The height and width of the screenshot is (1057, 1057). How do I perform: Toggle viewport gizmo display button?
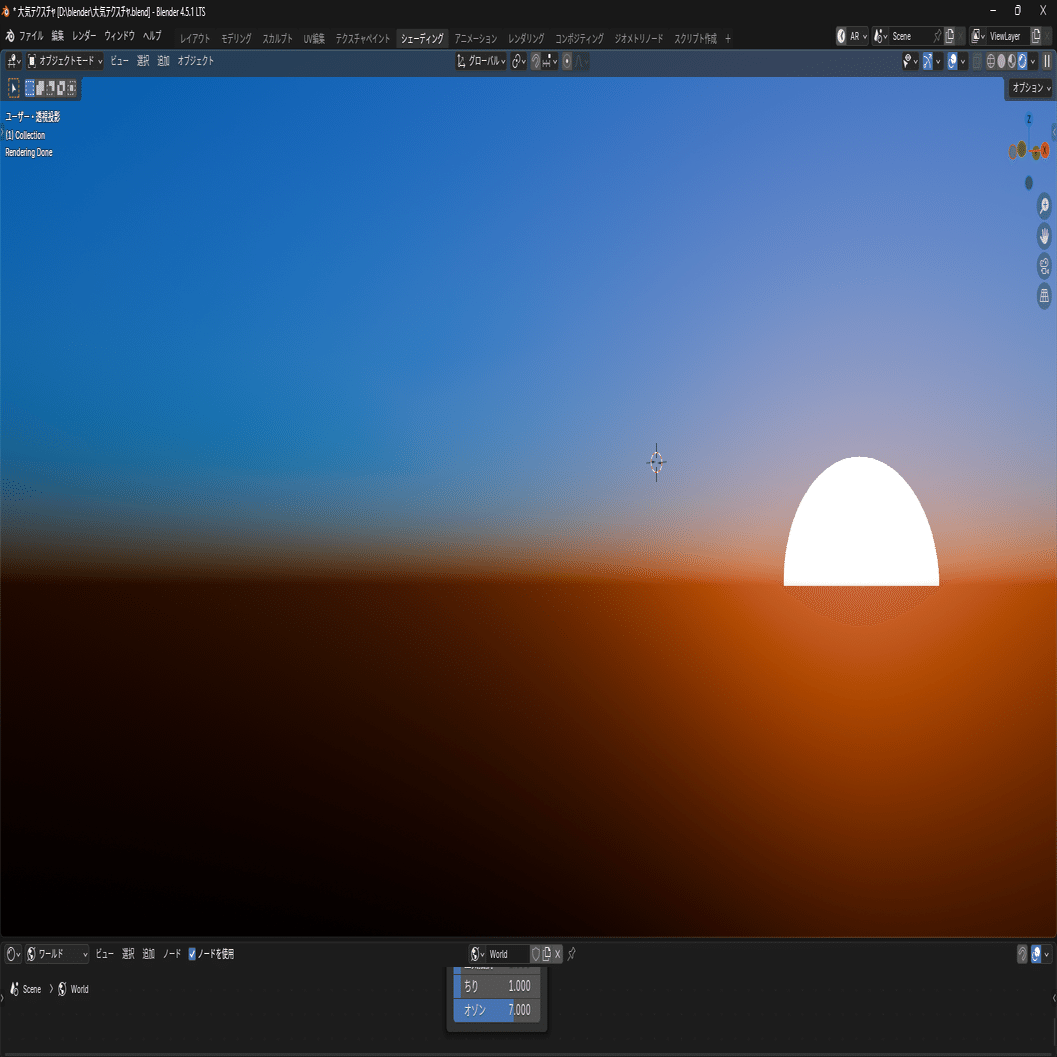tap(928, 61)
